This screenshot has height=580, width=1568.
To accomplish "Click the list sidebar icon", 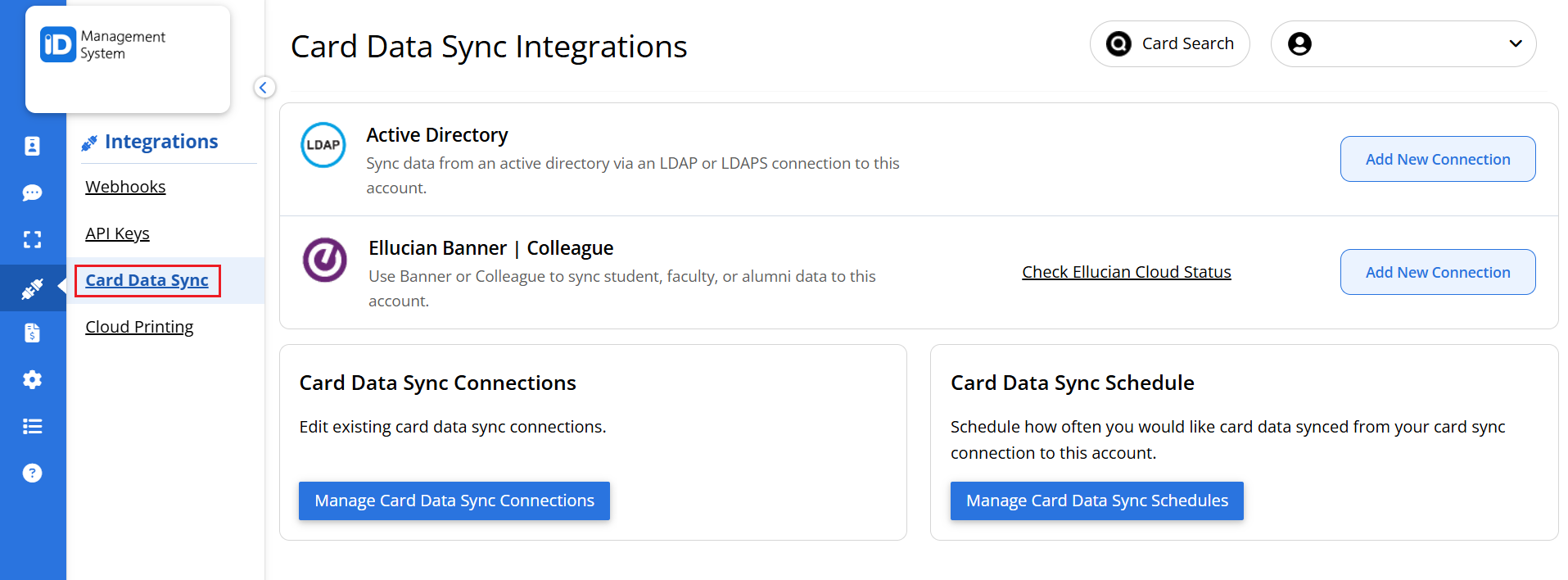I will click(32, 426).
